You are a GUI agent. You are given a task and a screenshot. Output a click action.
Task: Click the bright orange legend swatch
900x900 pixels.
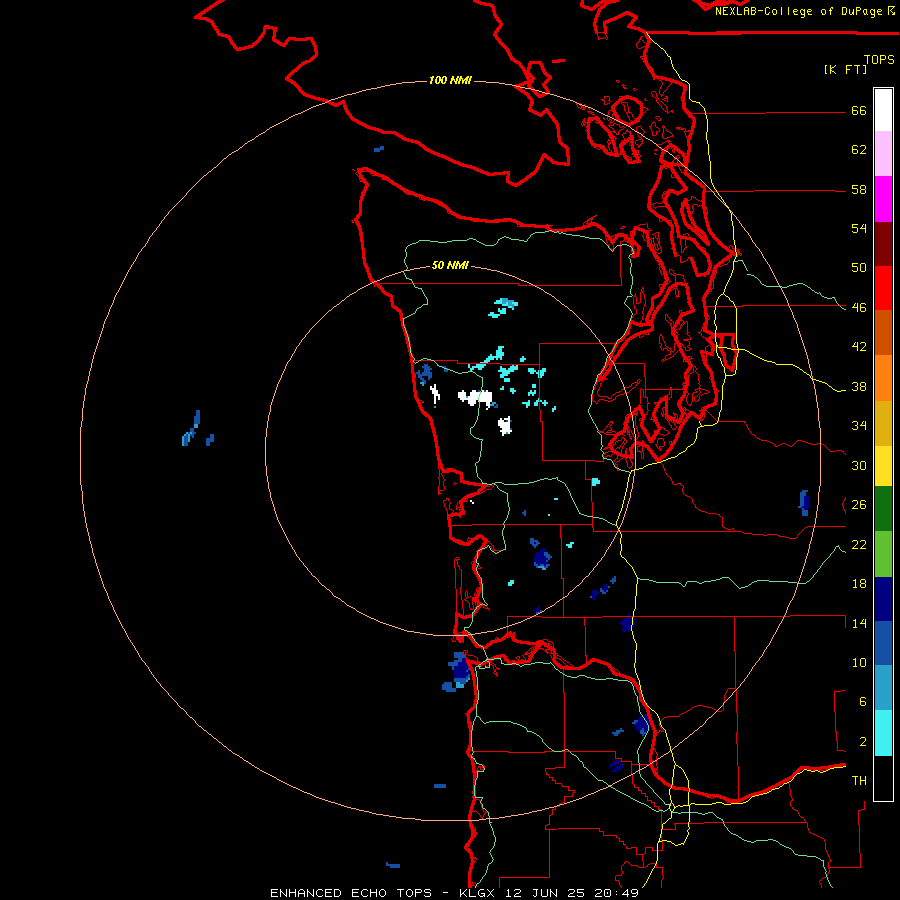tap(883, 378)
